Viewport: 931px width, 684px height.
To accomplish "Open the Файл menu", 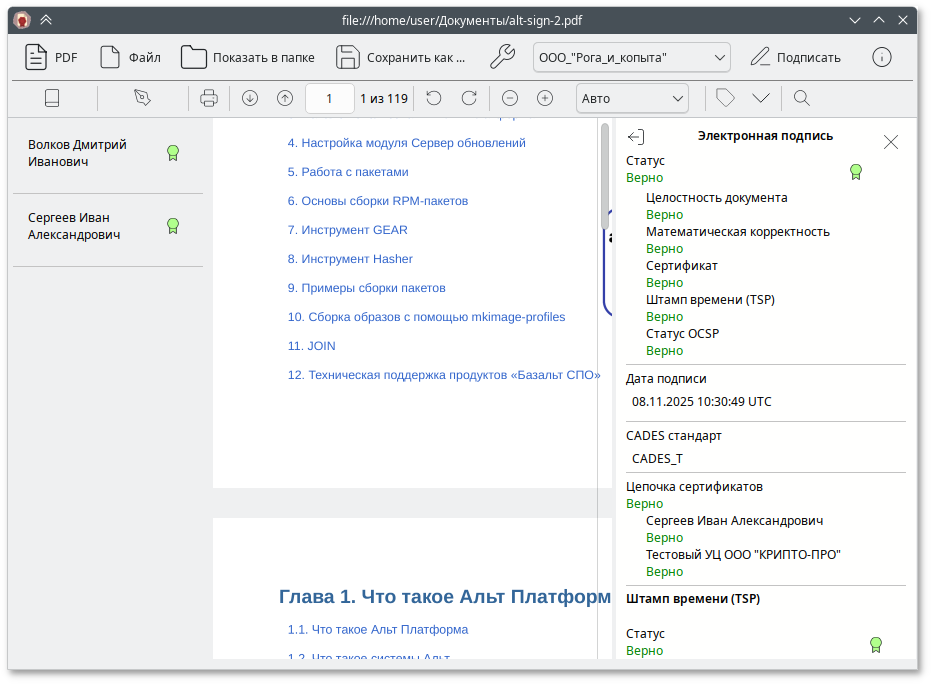I will pyautogui.click(x=130, y=58).
